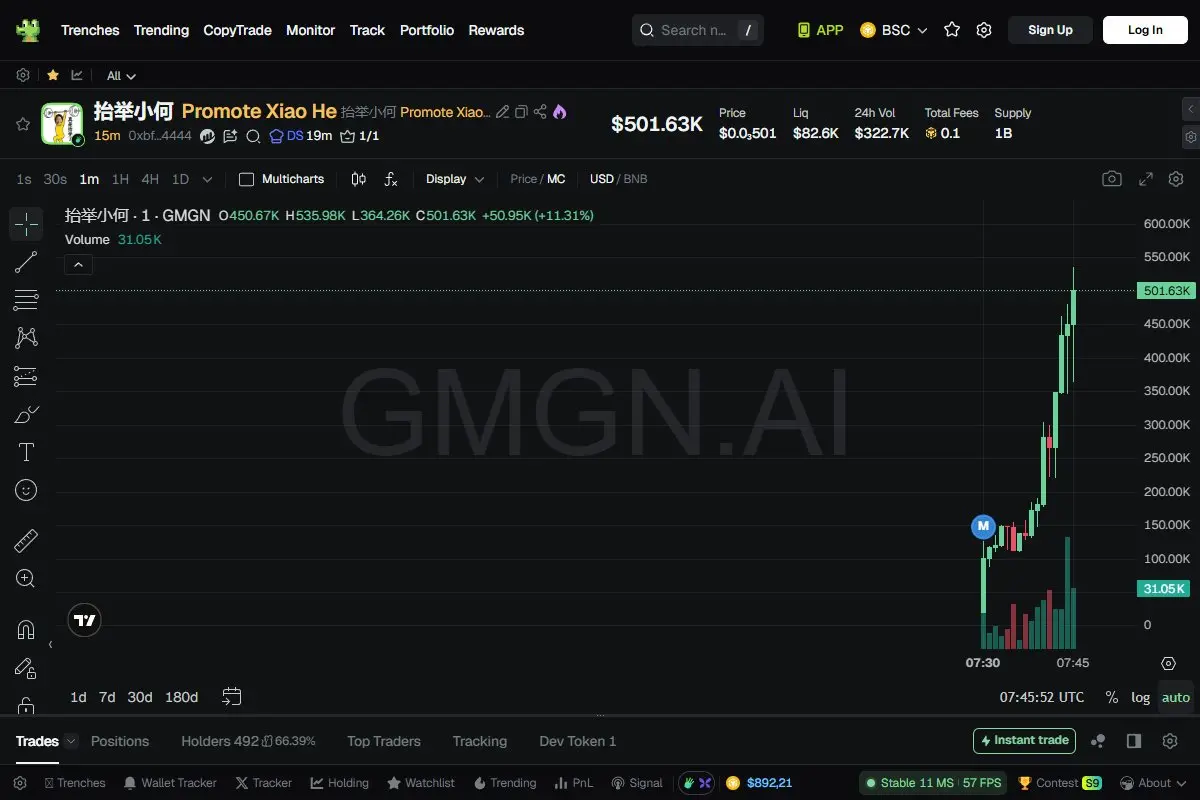Take a chart snapshot with camera icon

tap(1112, 179)
